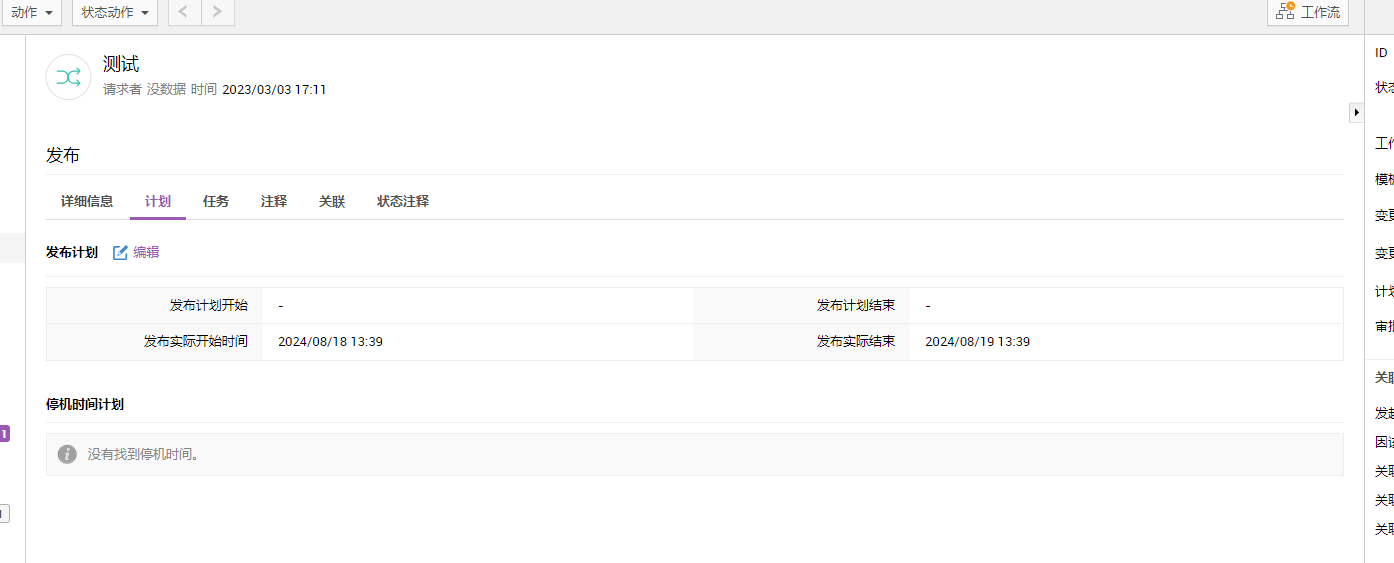Toggle the right side panel collapse arrow
The image size is (1394, 563).
pyautogui.click(x=1356, y=113)
